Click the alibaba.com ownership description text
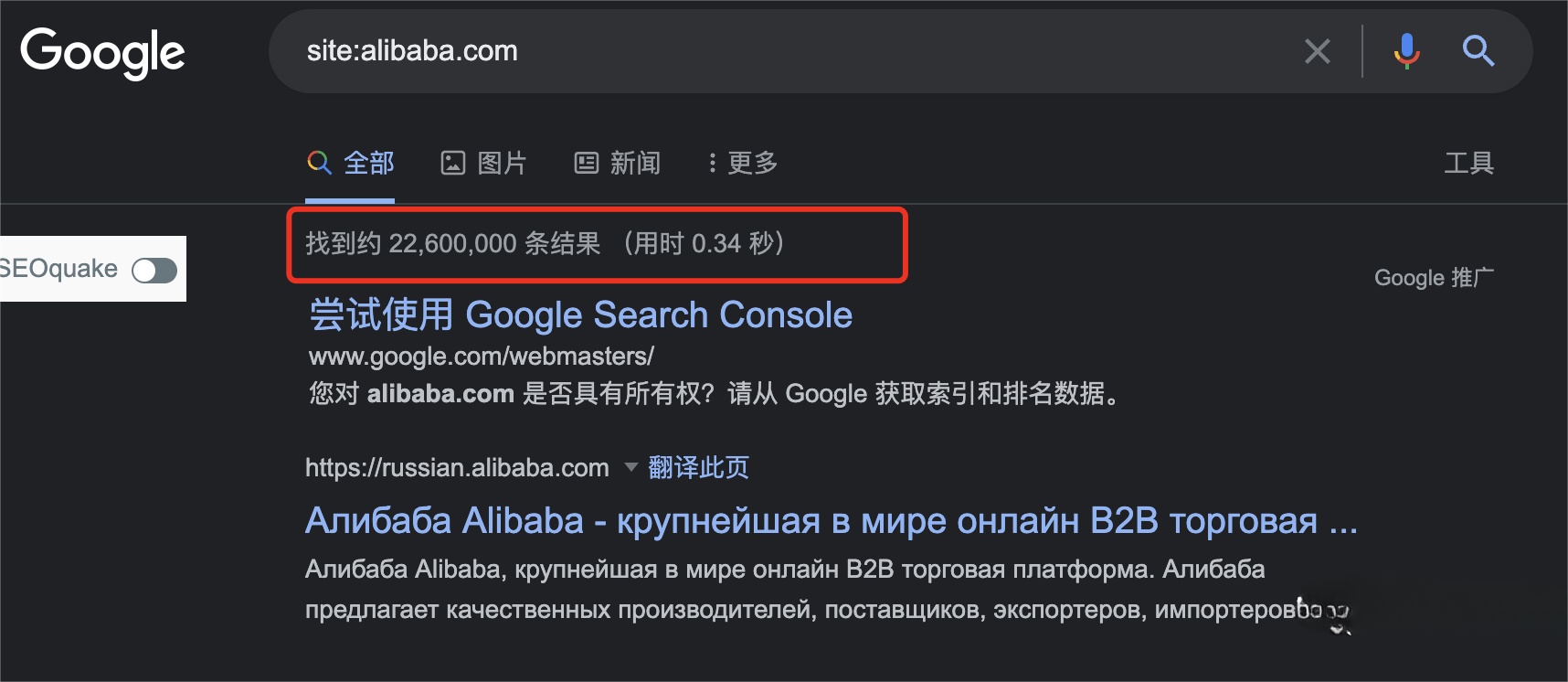1568x682 pixels. pyautogui.click(x=716, y=394)
